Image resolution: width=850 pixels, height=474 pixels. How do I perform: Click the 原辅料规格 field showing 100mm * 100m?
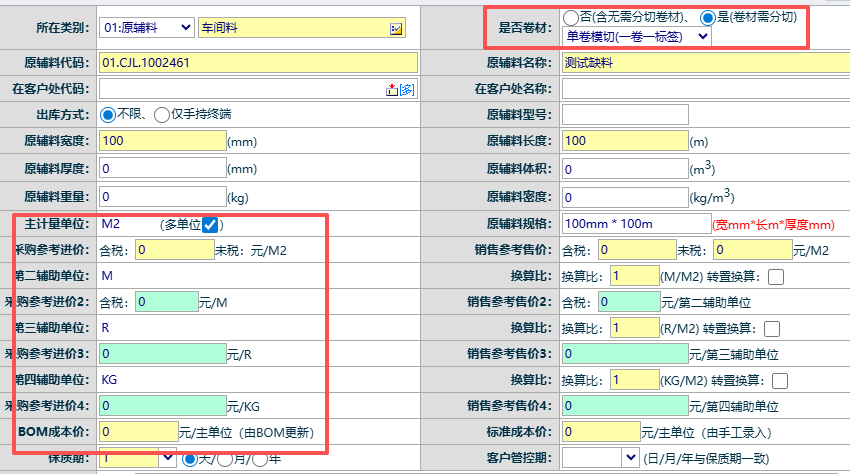(634, 224)
